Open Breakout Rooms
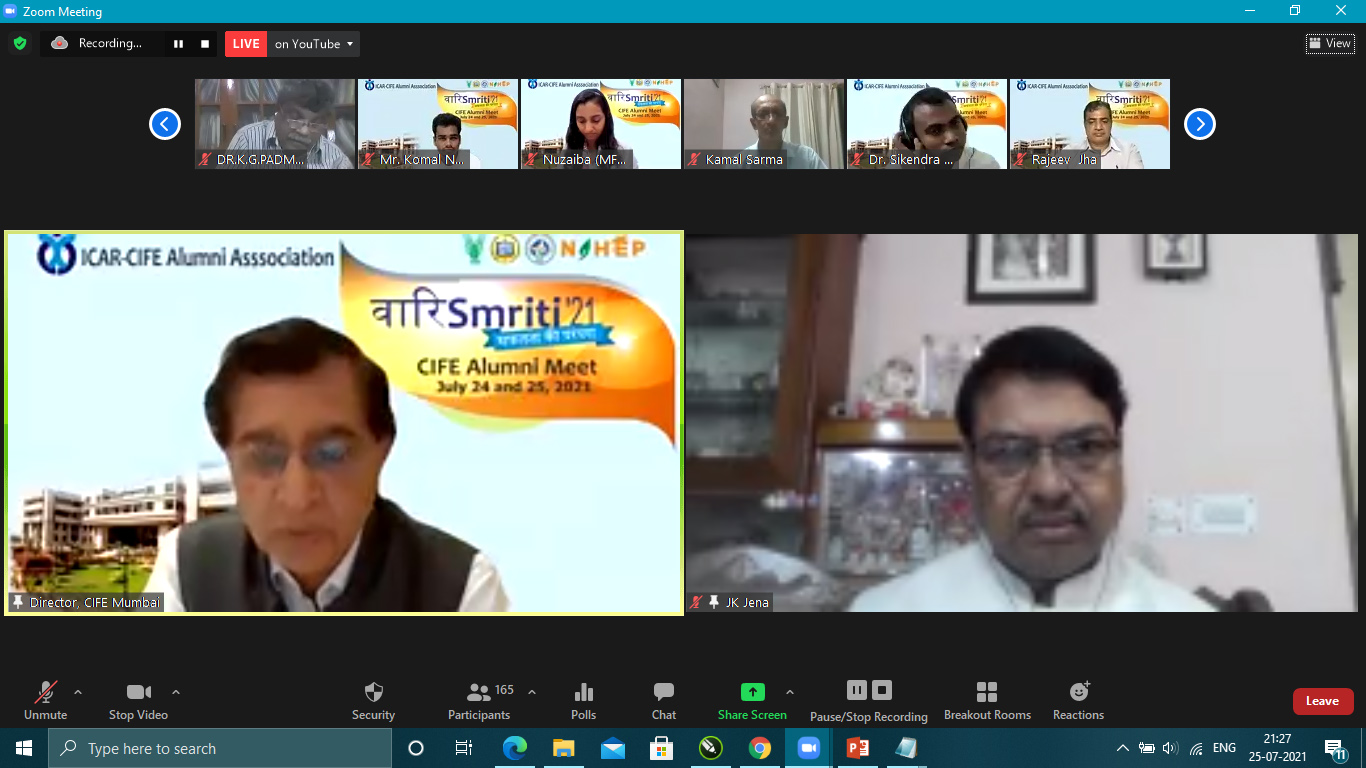 (986, 700)
